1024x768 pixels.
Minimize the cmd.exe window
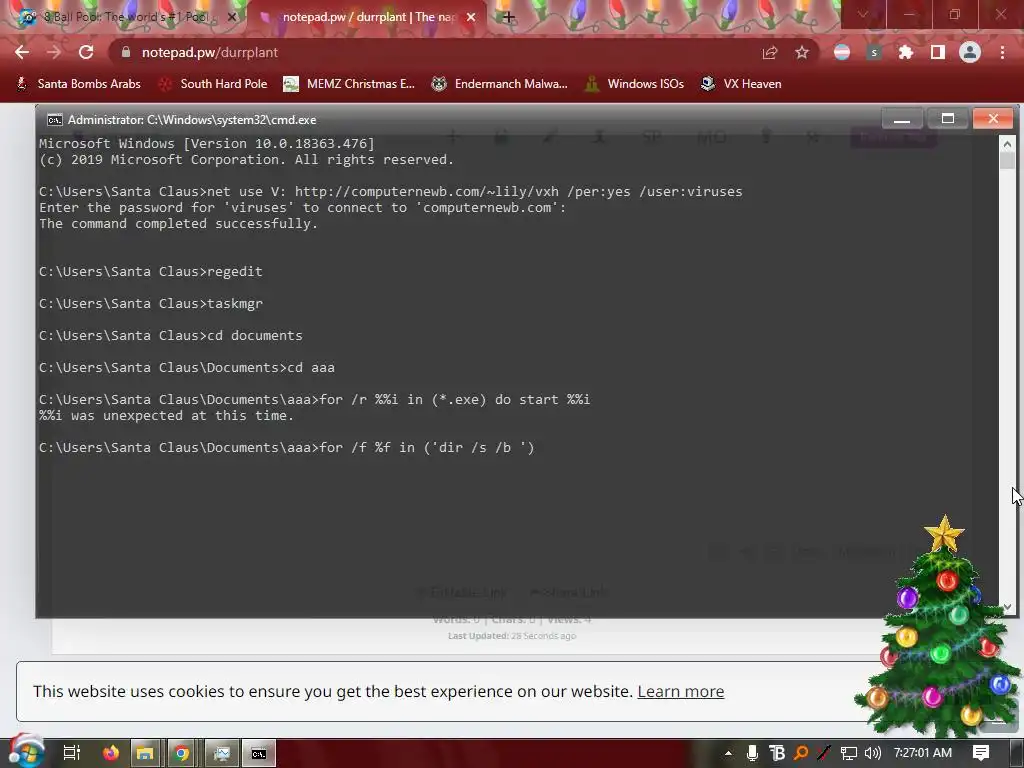tap(902, 119)
